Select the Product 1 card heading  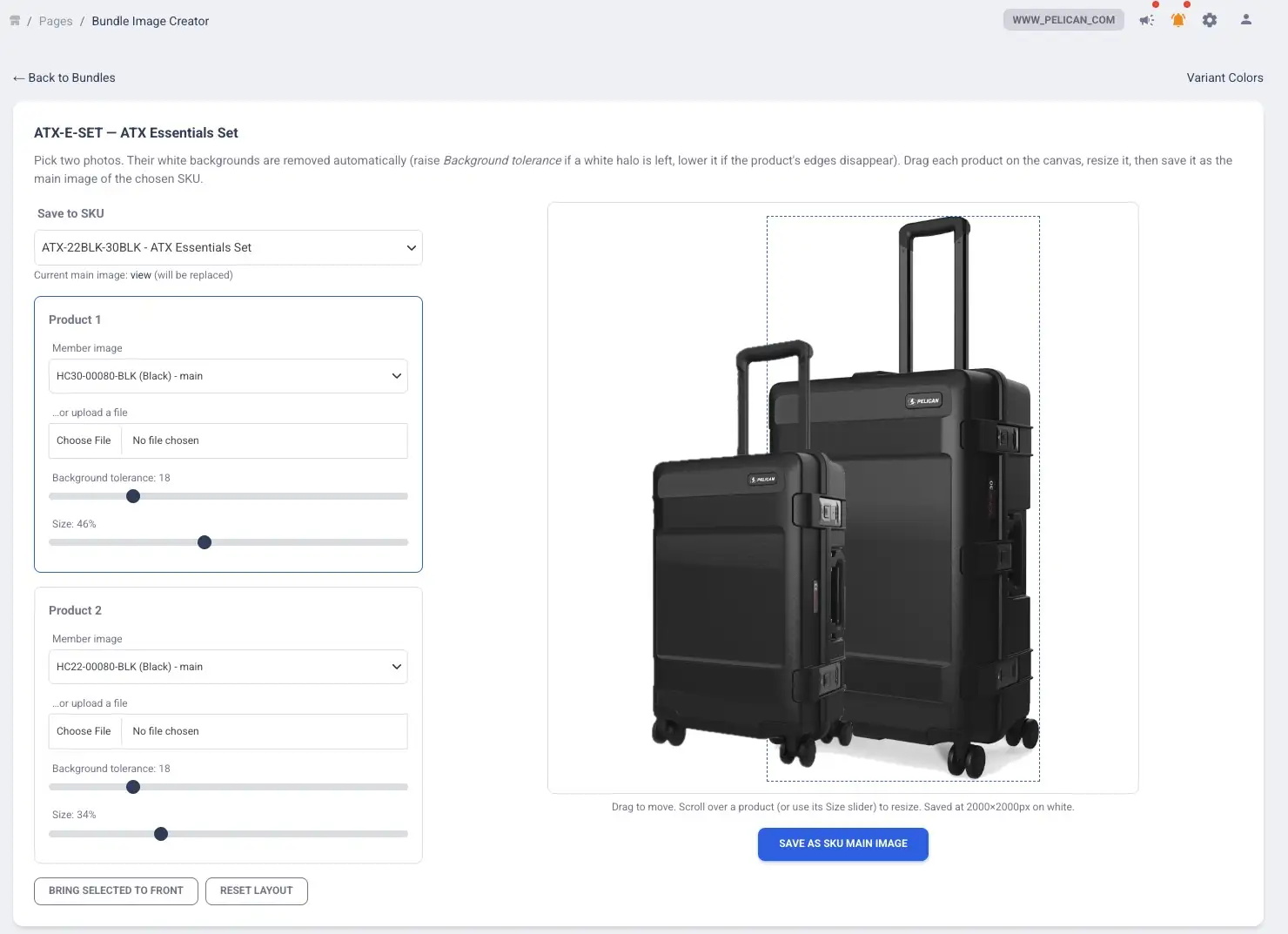click(75, 319)
